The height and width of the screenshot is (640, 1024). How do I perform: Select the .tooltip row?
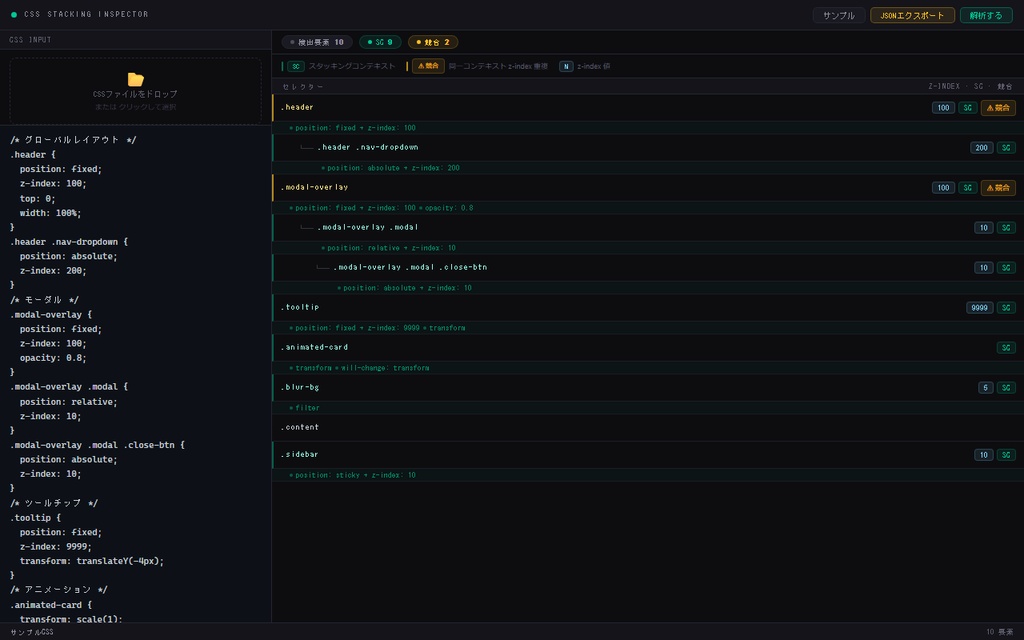coord(648,308)
